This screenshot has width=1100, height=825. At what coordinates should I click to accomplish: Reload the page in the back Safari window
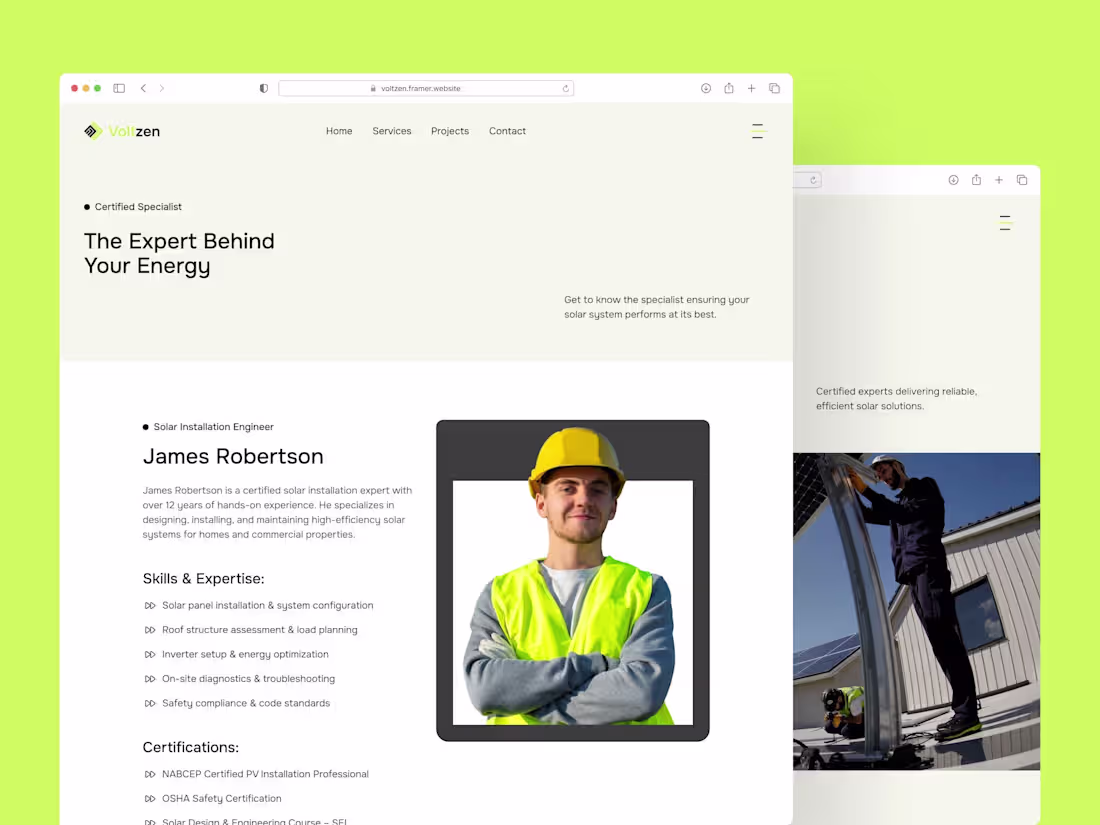pyautogui.click(x=813, y=180)
